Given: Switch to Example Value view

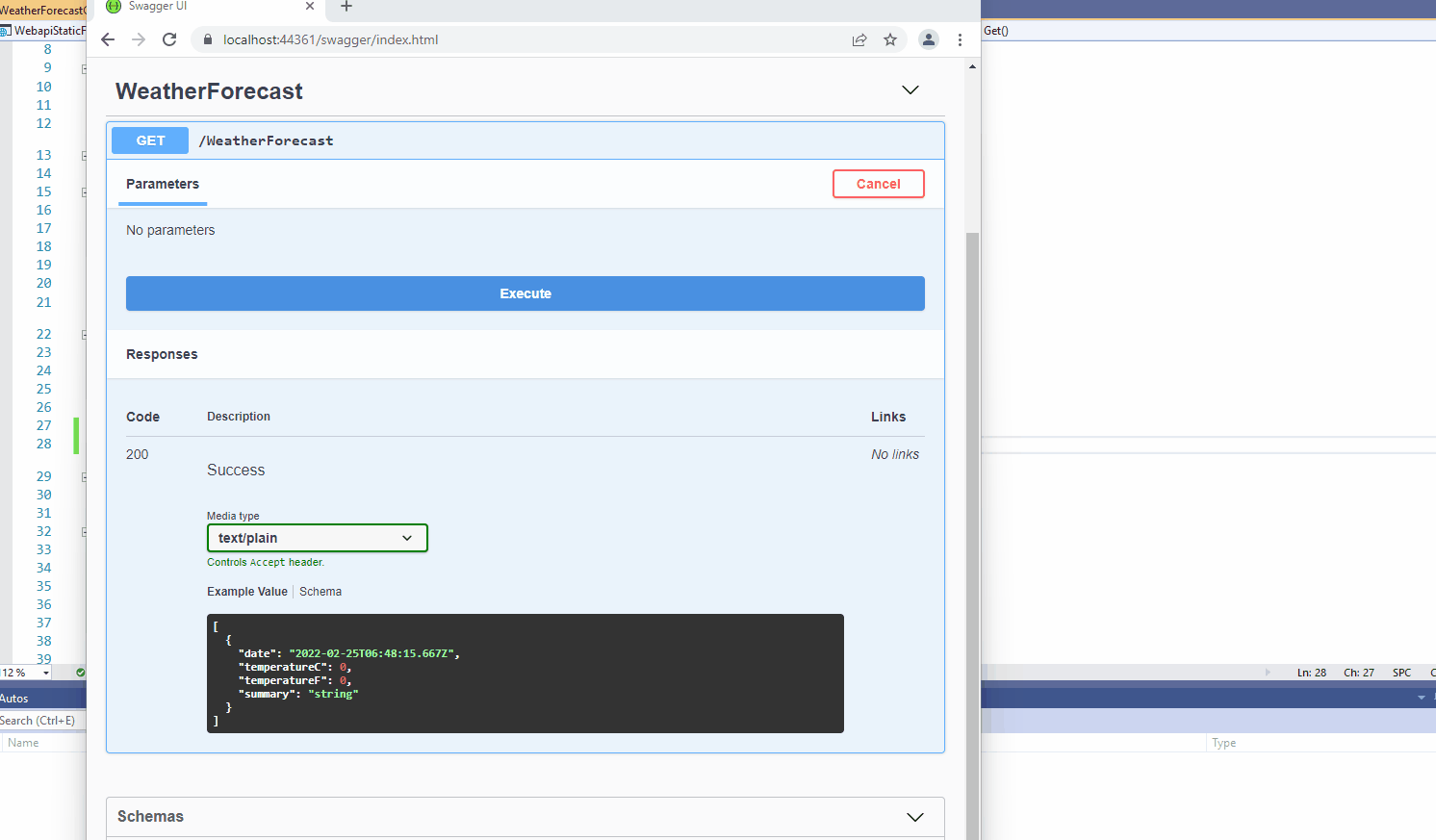Looking at the screenshot, I should 247,592.
